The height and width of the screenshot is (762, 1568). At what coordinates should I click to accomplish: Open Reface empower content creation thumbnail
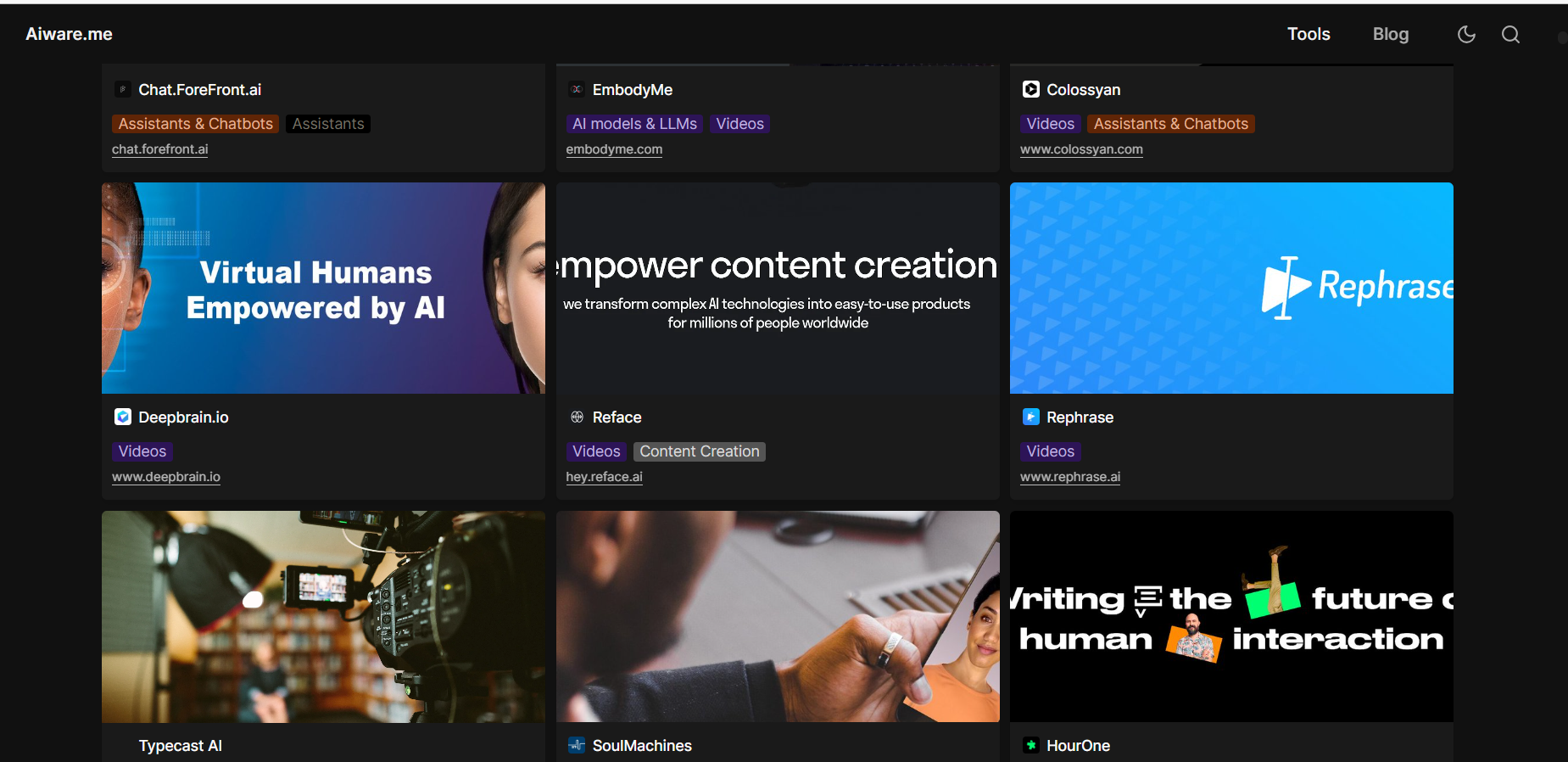click(x=778, y=289)
